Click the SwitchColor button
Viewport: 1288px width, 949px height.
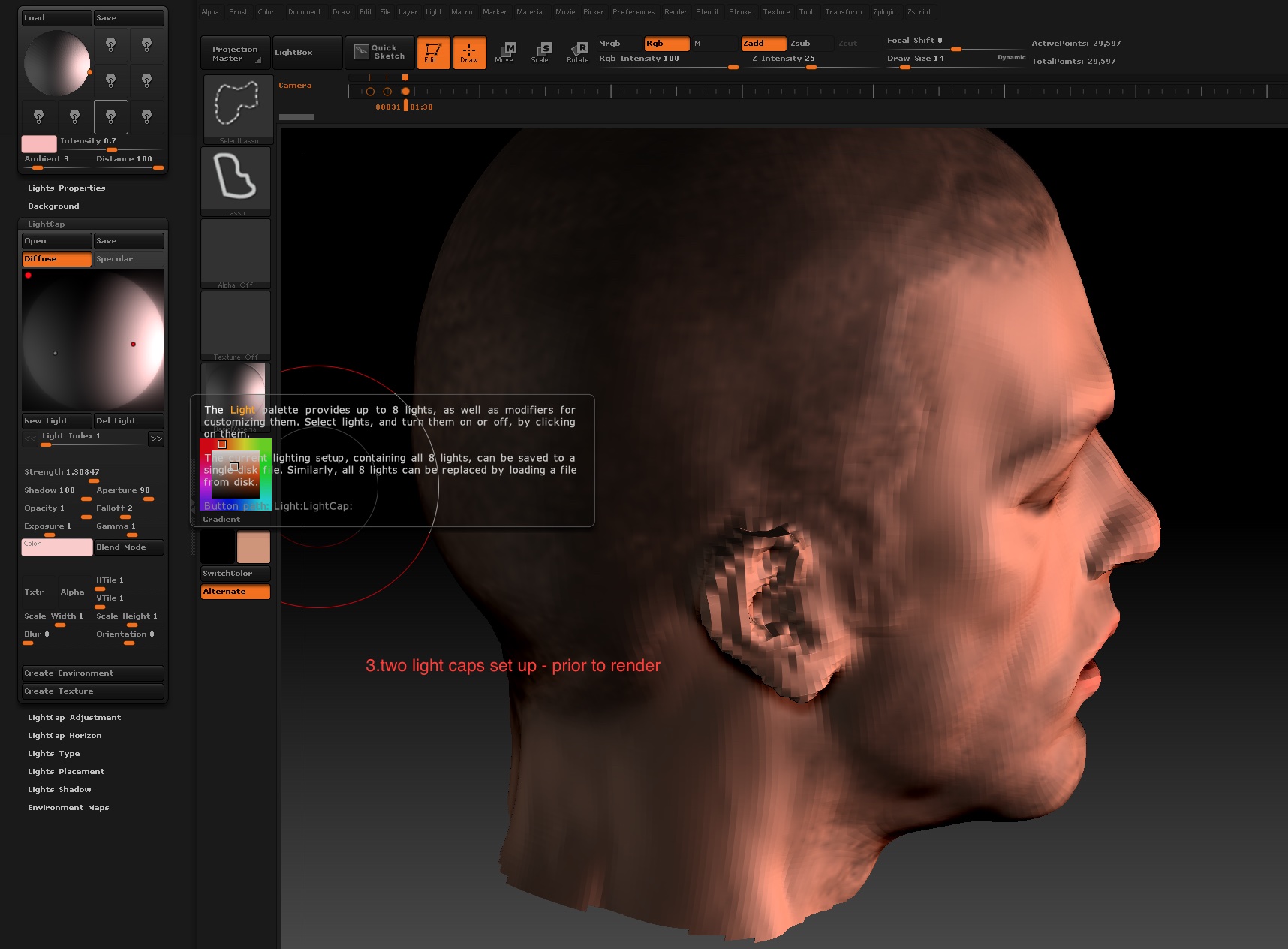pos(236,574)
